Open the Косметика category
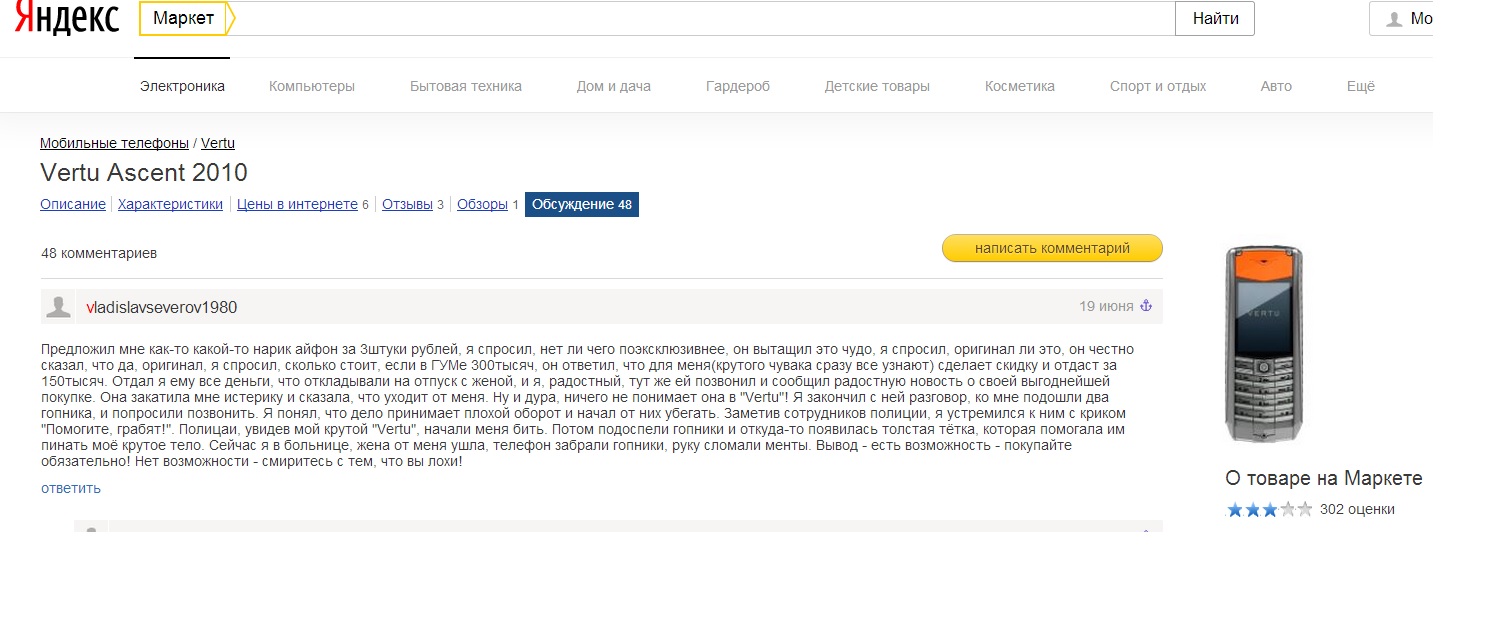Image resolution: width=1504 pixels, height=636 pixels. coord(1020,86)
